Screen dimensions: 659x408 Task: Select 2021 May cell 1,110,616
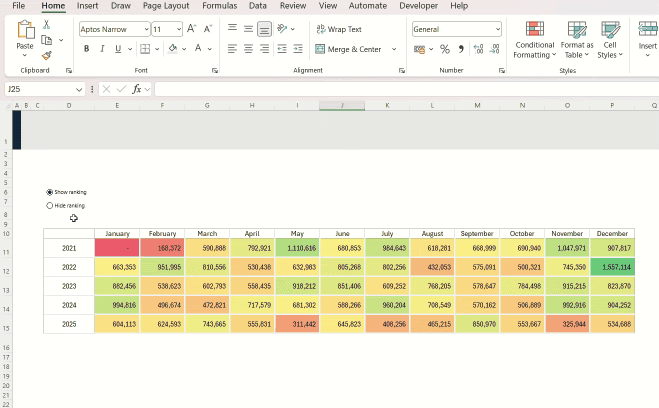pos(297,248)
